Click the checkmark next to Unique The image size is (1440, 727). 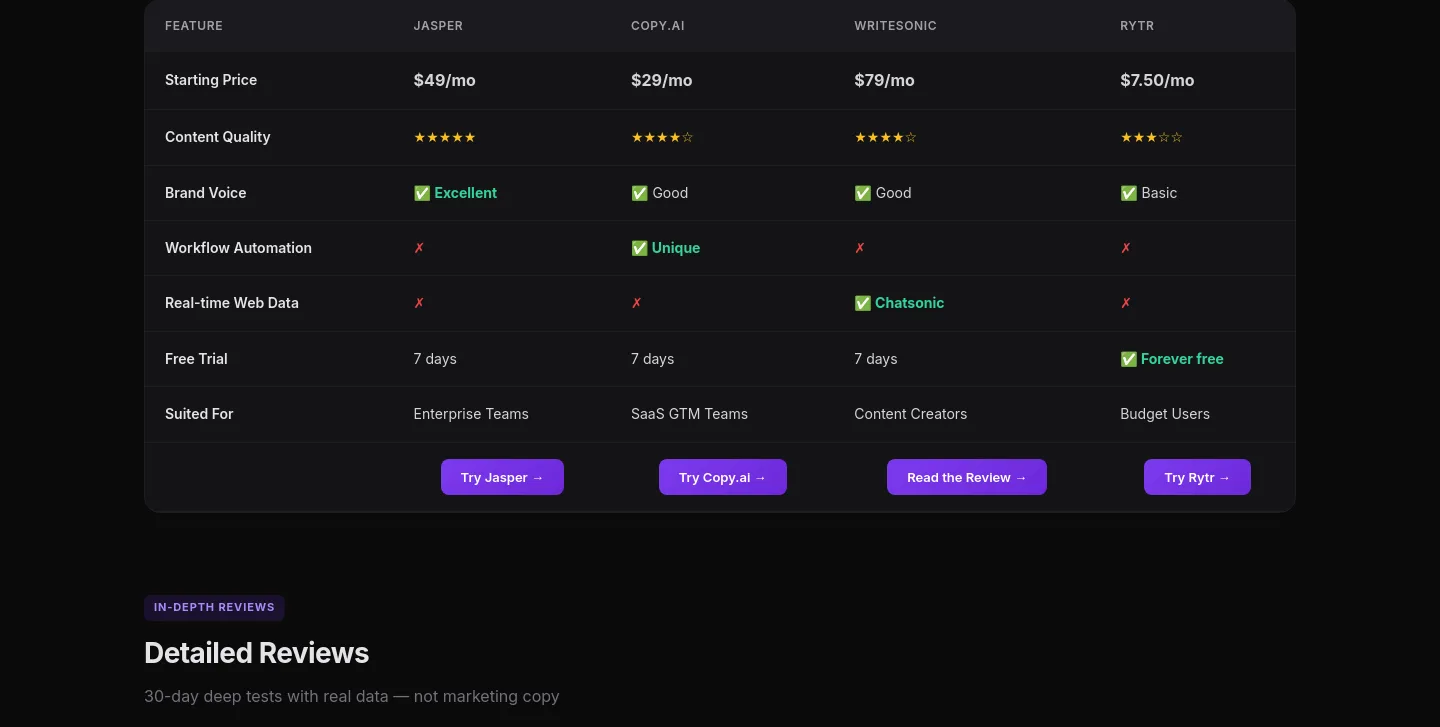(x=639, y=248)
